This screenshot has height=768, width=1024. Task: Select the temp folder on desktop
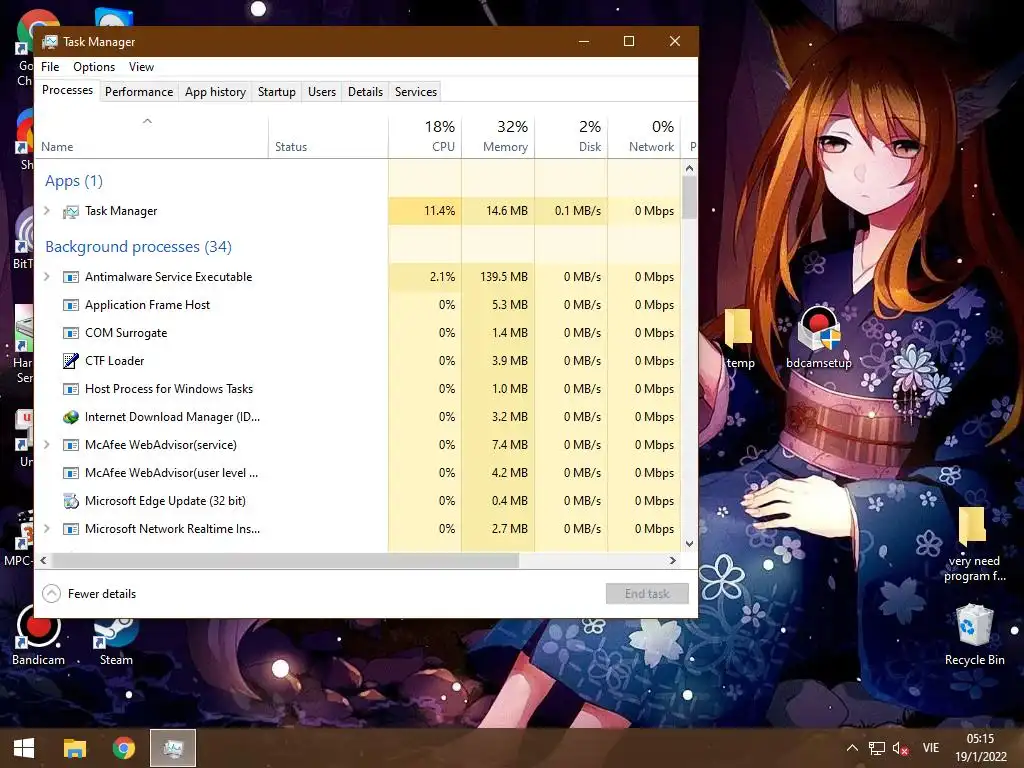(739, 338)
